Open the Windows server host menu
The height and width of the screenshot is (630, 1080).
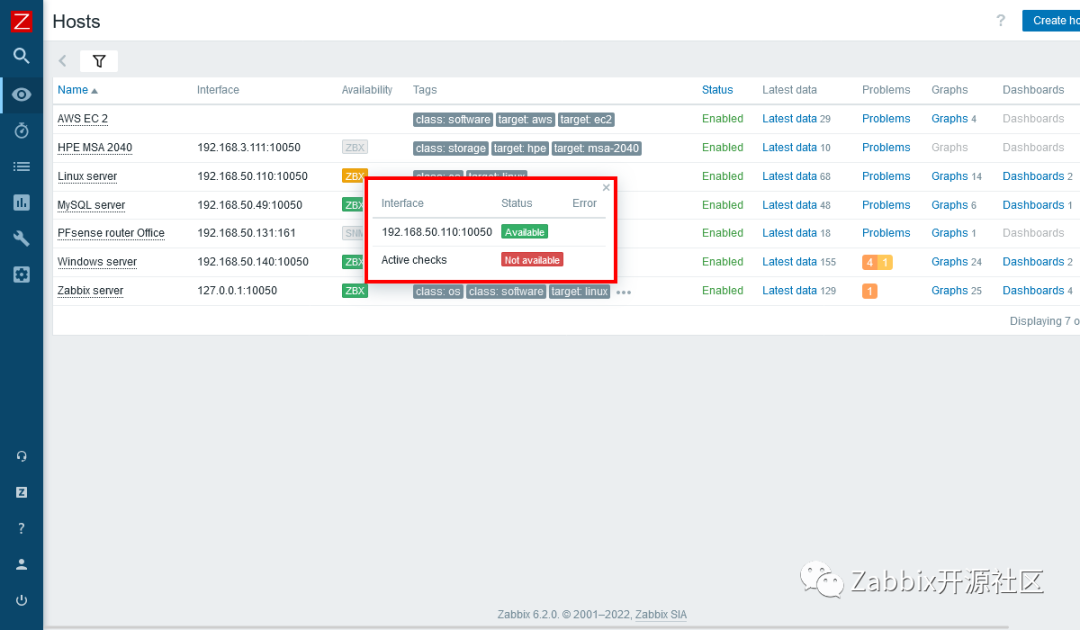(97, 262)
